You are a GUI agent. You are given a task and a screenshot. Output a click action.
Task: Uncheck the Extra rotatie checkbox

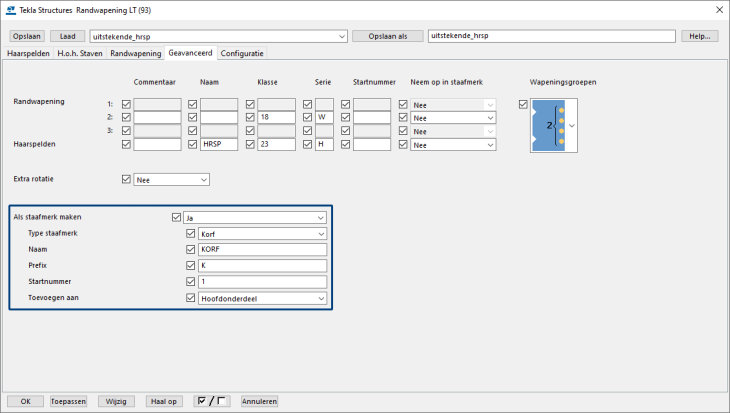click(126, 180)
